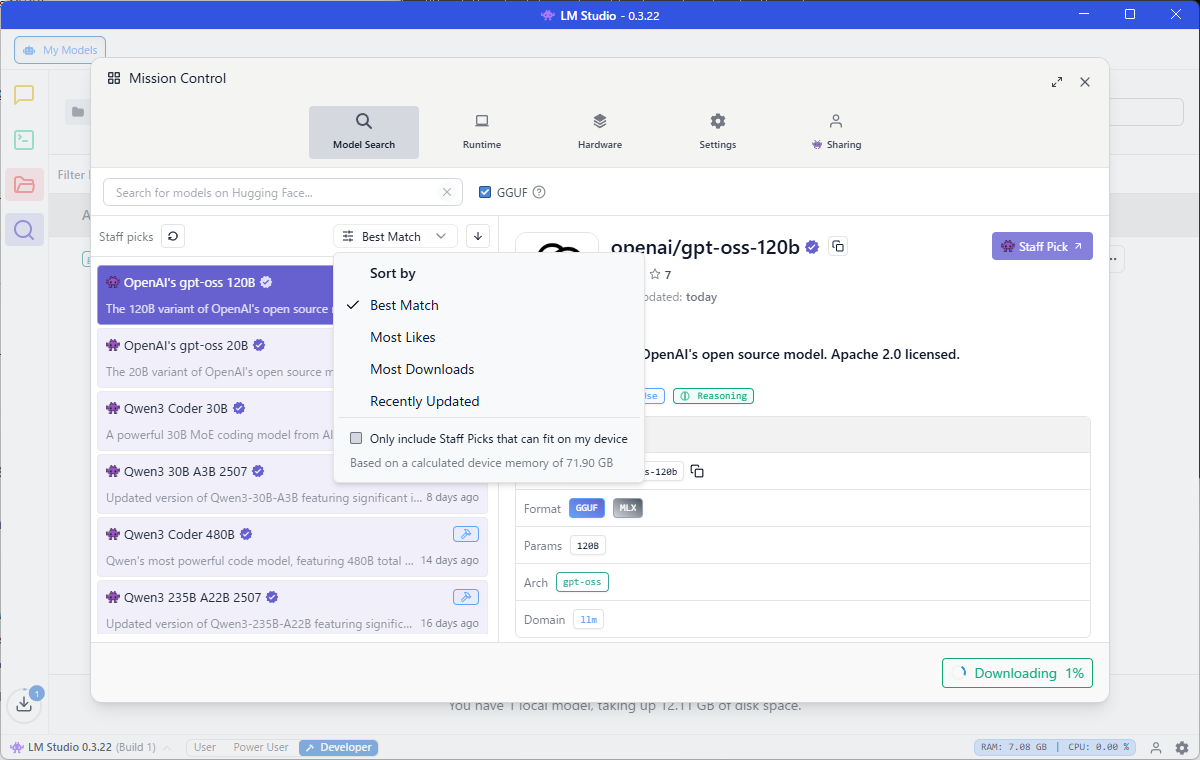
Task: Toggle the GGUF checkbox
Action: [485, 192]
